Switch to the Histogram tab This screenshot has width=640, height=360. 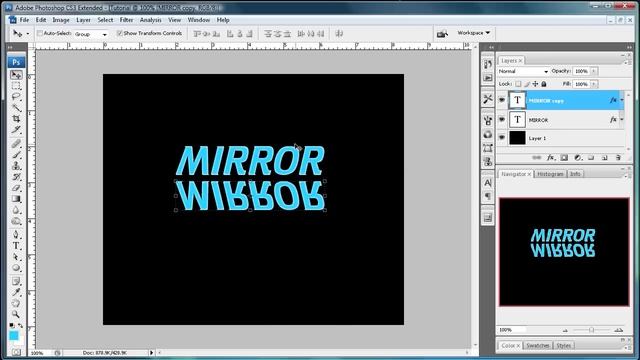pyautogui.click(x=550, y=174)
